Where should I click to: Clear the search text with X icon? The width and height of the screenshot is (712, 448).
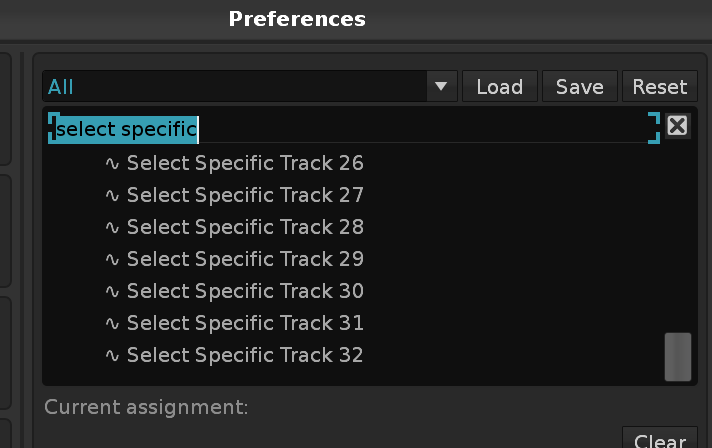click(677, 126)
